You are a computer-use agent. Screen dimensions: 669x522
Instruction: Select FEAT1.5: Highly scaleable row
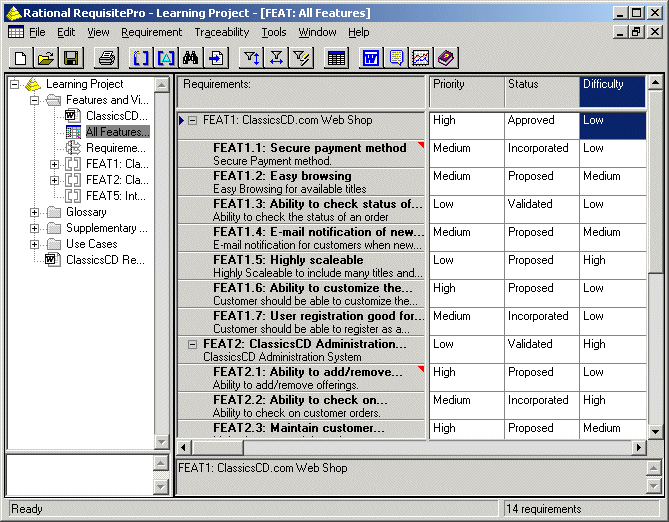301,266
